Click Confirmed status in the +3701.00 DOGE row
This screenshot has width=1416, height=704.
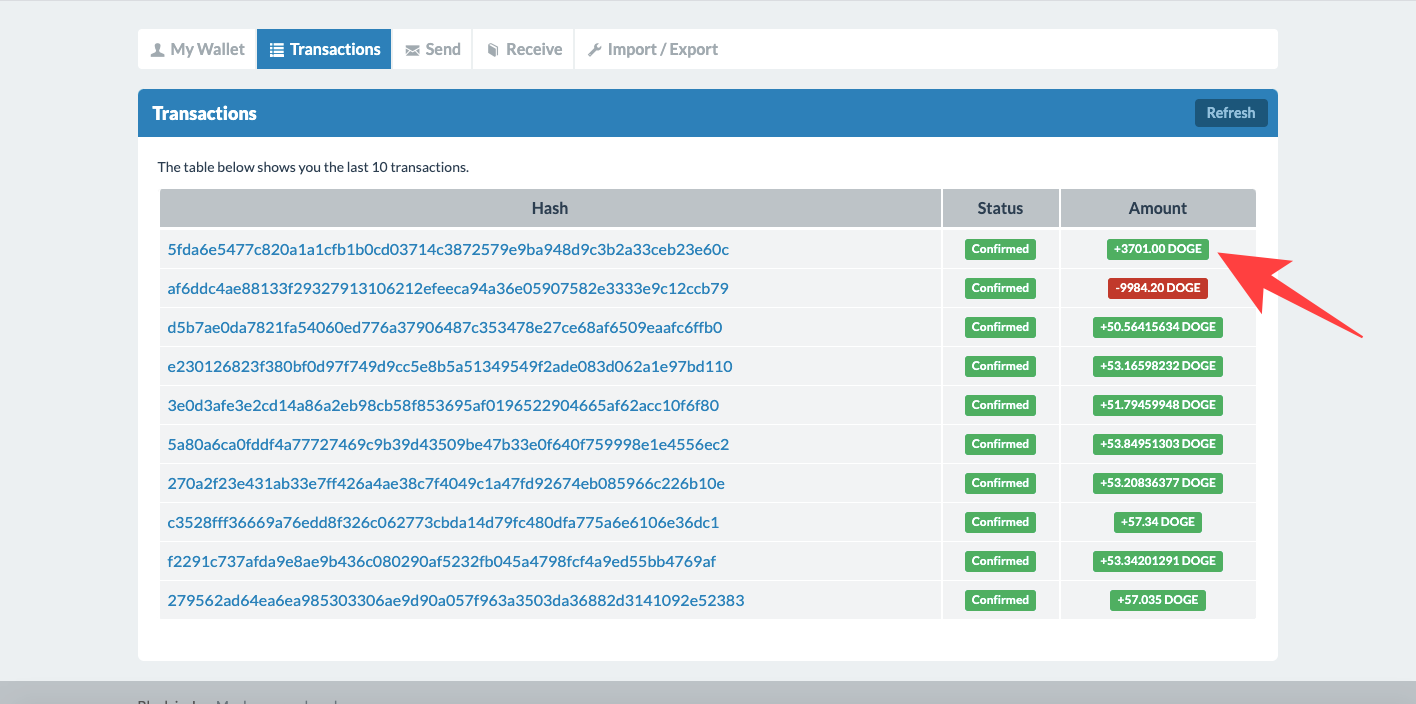1000,249
